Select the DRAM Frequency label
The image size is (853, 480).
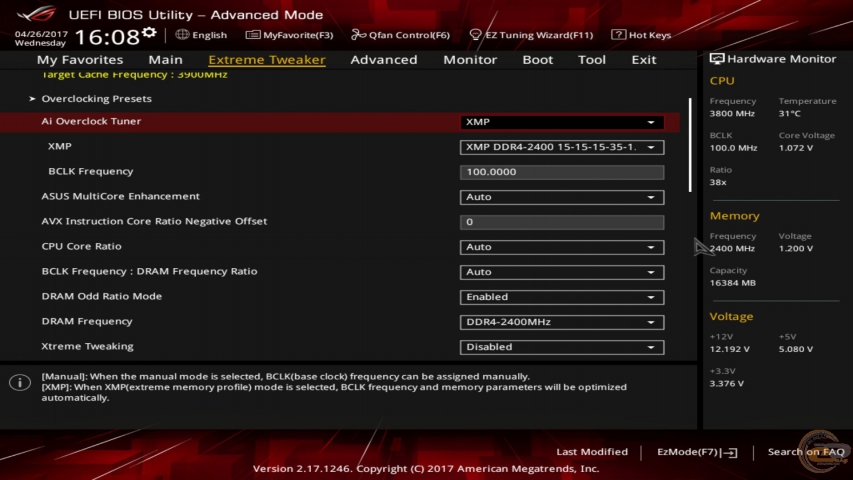[x=87, y=322]
